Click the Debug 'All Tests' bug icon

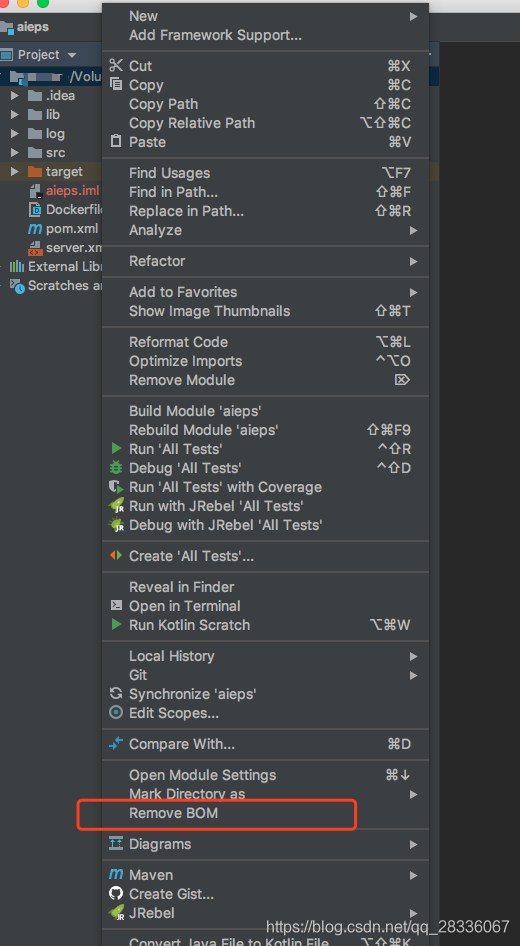pos(116,468)
